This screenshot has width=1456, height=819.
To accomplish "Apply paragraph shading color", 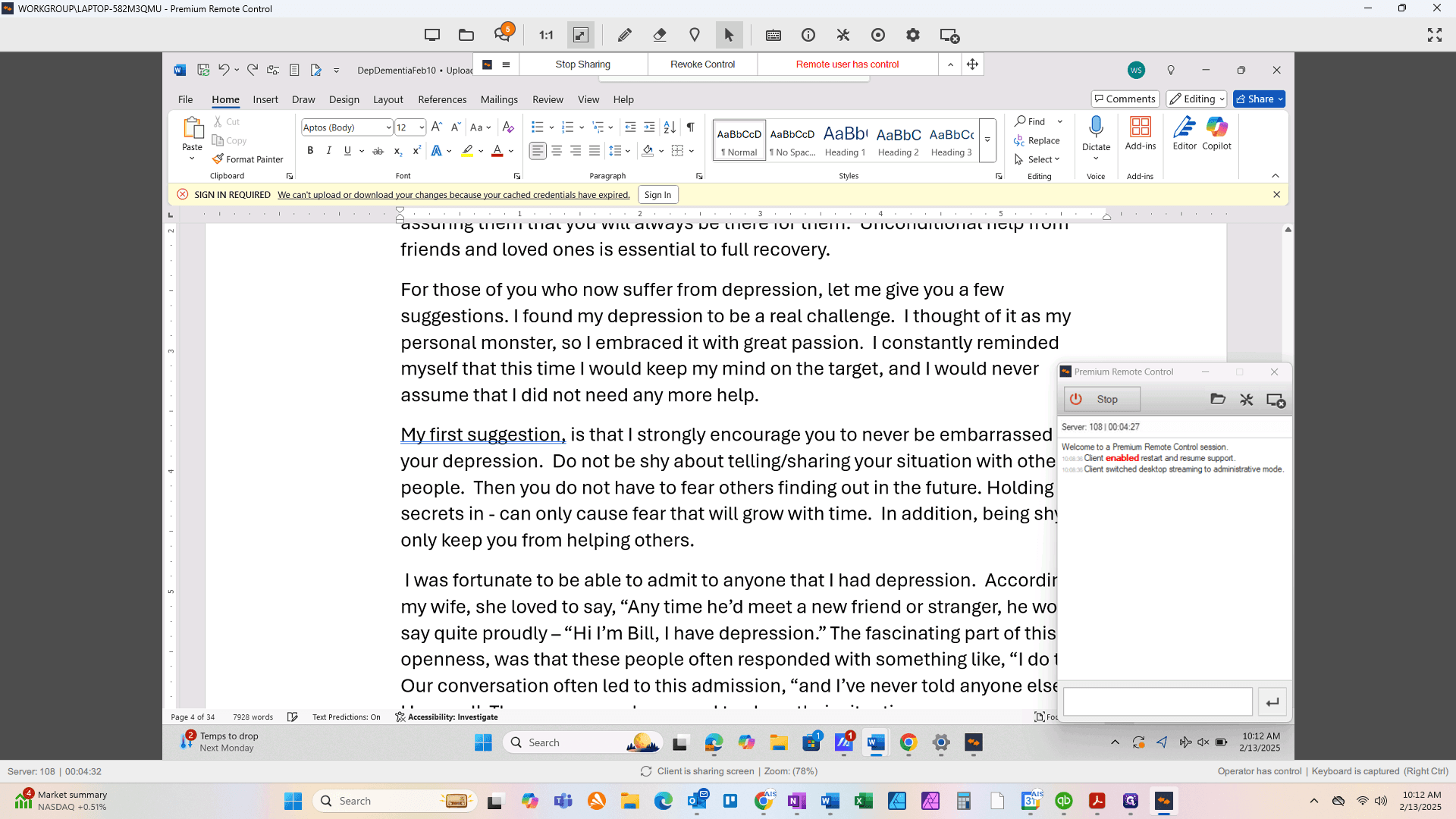I will coord(648,151).
